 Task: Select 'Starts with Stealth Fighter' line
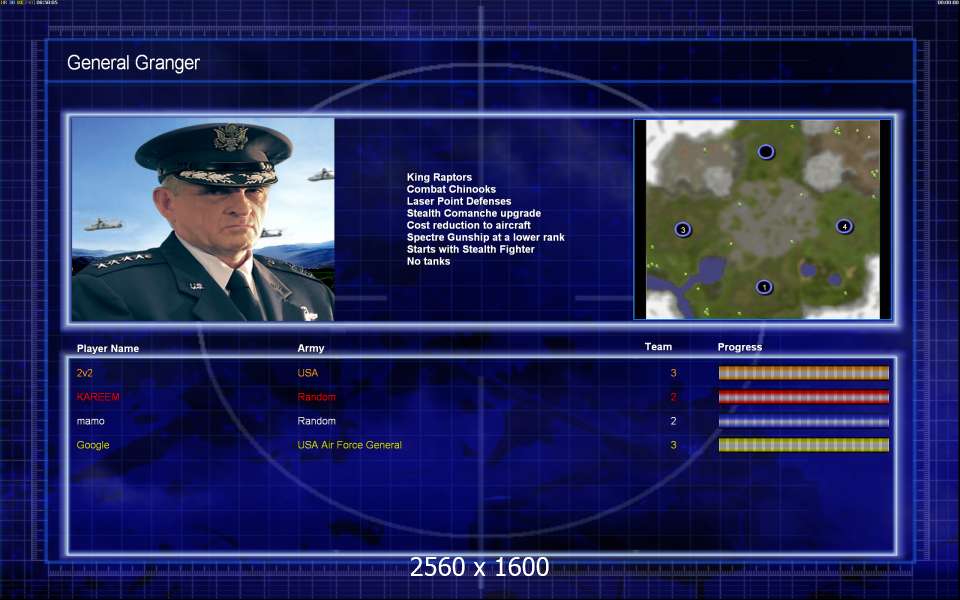[470, 249]
